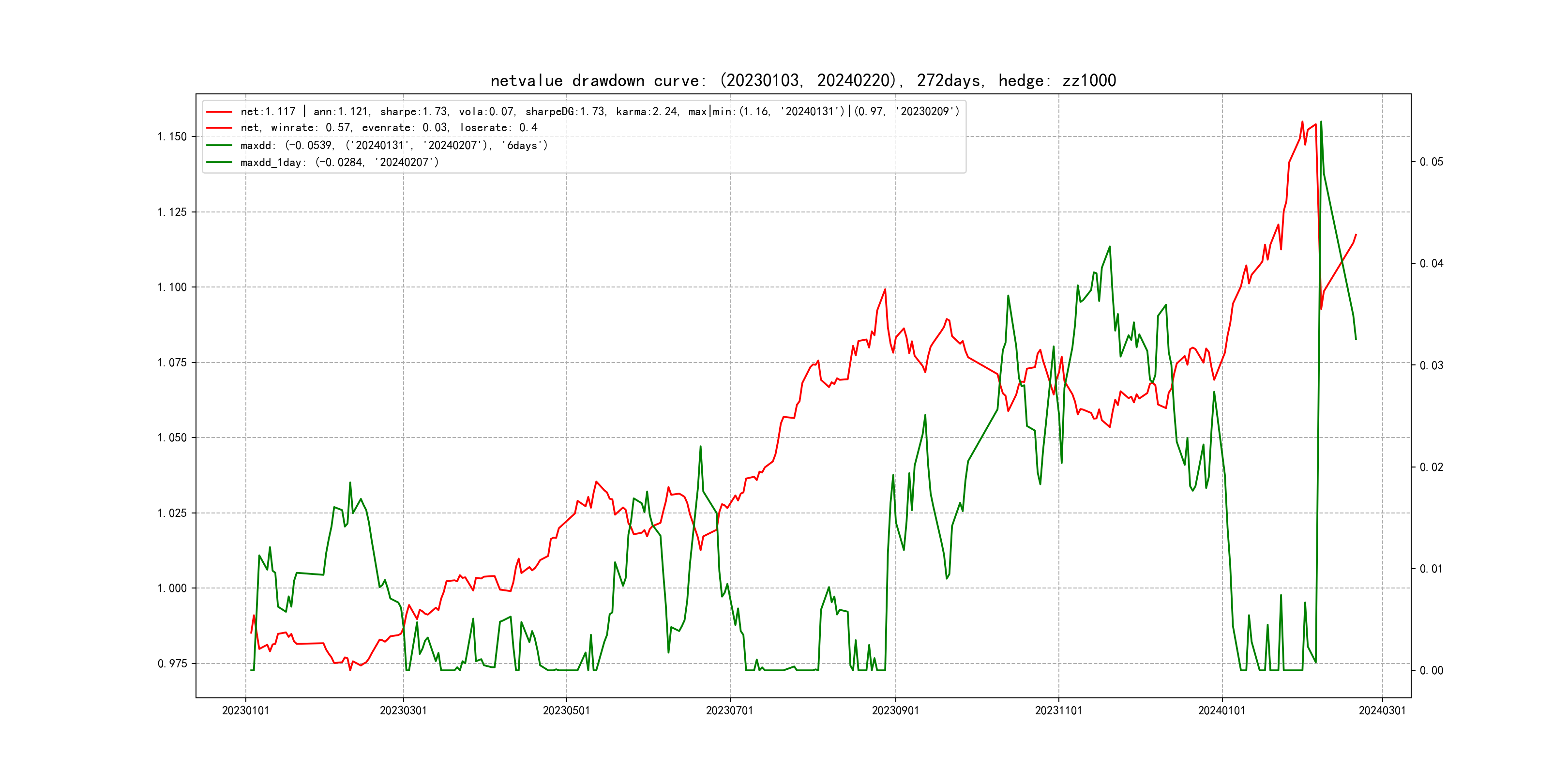Click the 0.975 left y-axis label
The image size is (1568, 784).
click(x=172, y=663)
